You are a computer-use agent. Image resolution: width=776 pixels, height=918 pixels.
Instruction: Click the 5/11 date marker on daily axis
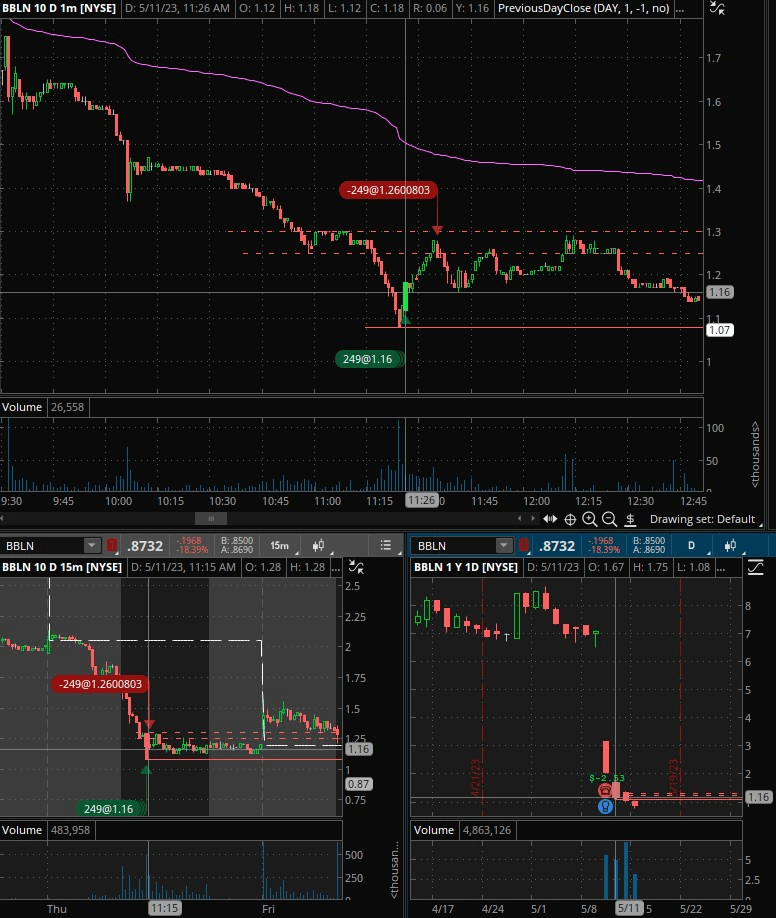coord(629,908)
